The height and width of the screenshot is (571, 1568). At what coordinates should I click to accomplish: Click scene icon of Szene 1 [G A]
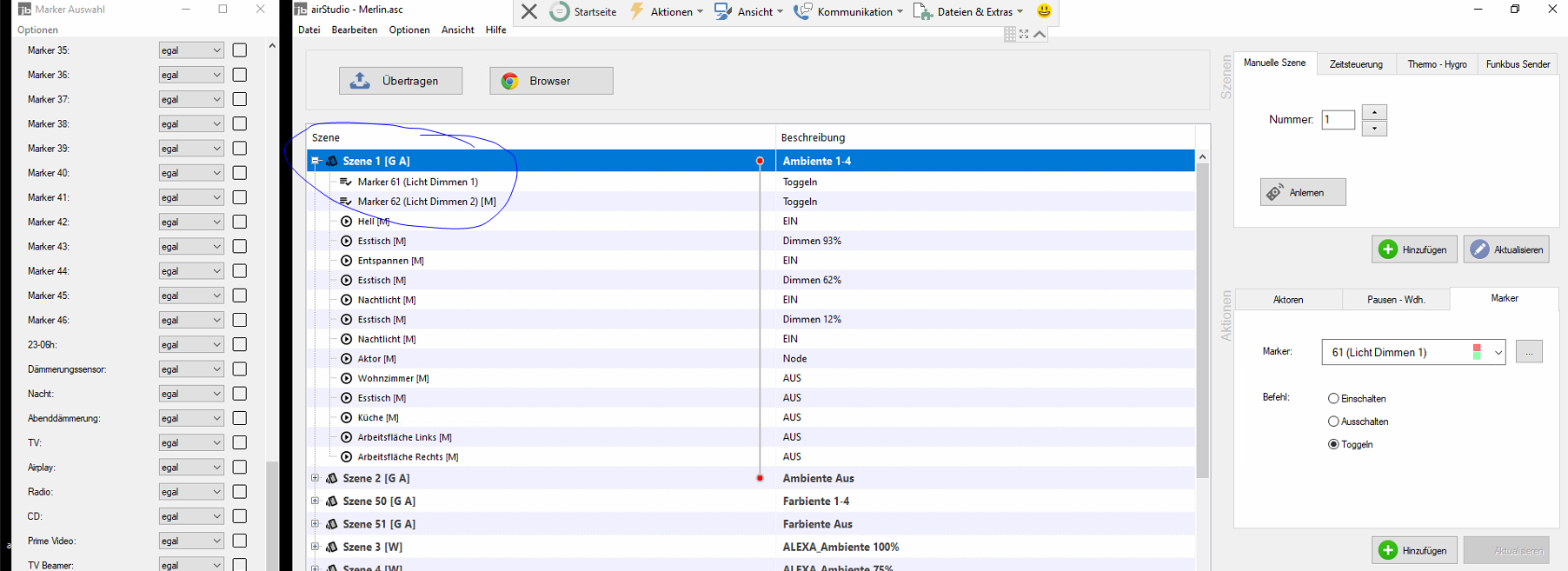click(331, 161)
